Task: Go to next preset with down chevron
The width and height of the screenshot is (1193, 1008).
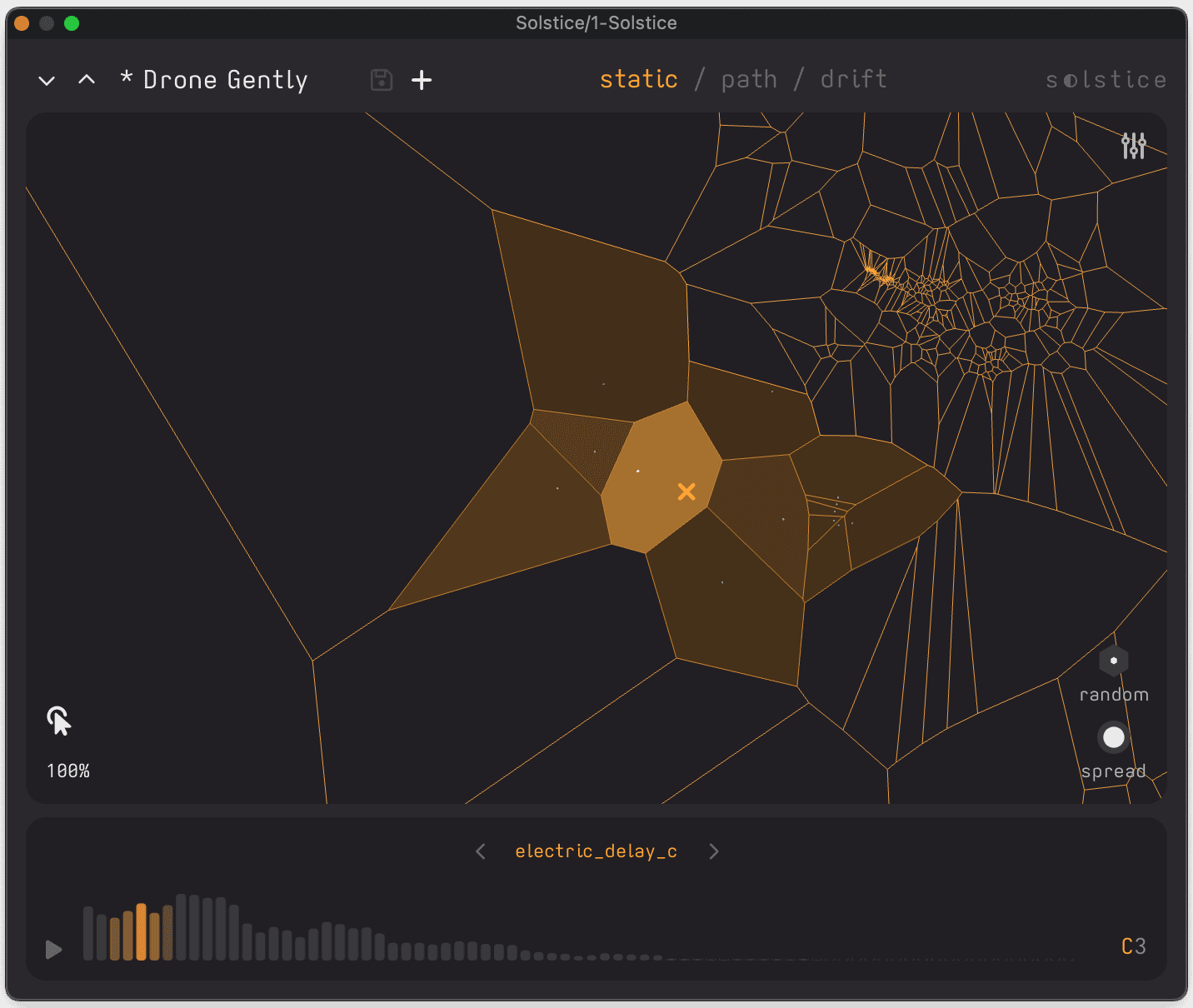Action: point(47,80)
